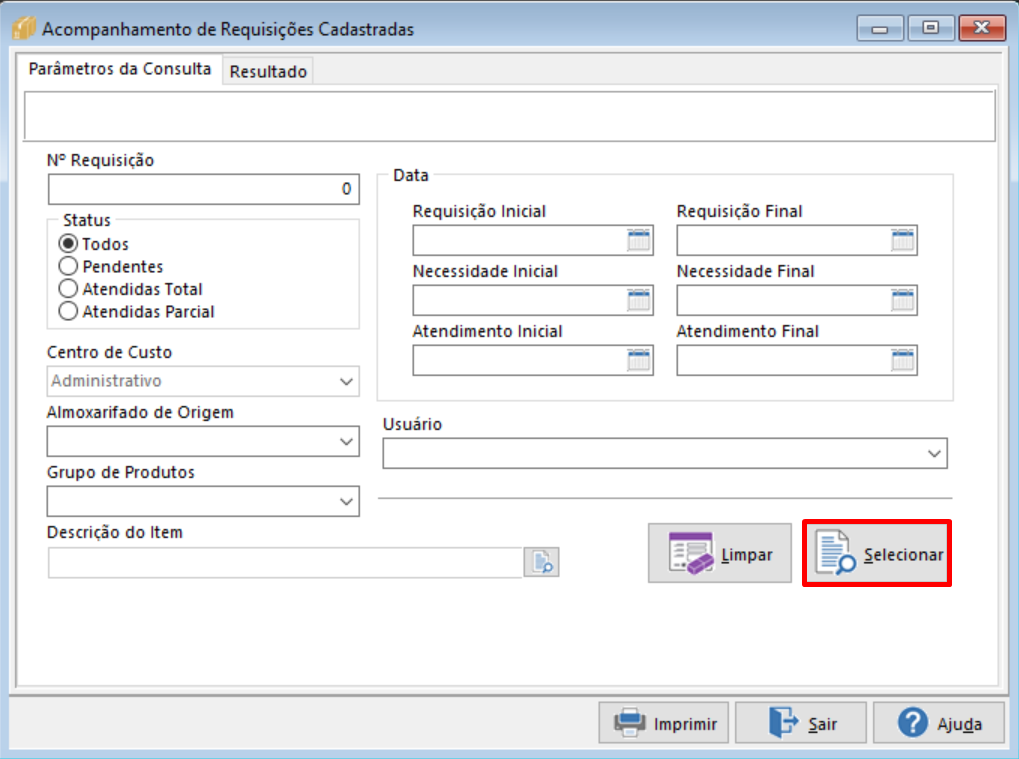Open calendar for Requisição Final date
This screenshot has height=759, width=1019.
point(903,240)
